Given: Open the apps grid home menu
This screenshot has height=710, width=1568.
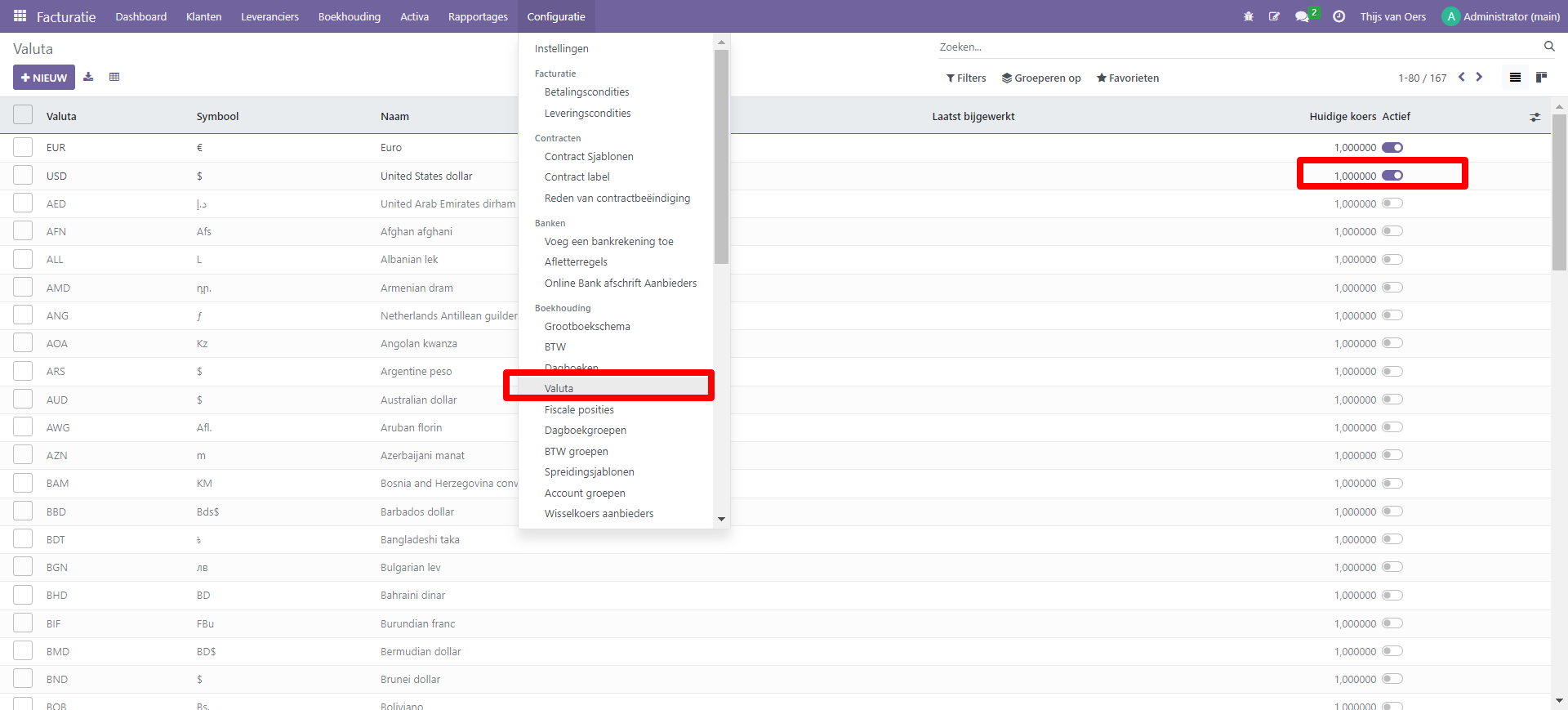Looking at the screenshot, I should (20, 16).
